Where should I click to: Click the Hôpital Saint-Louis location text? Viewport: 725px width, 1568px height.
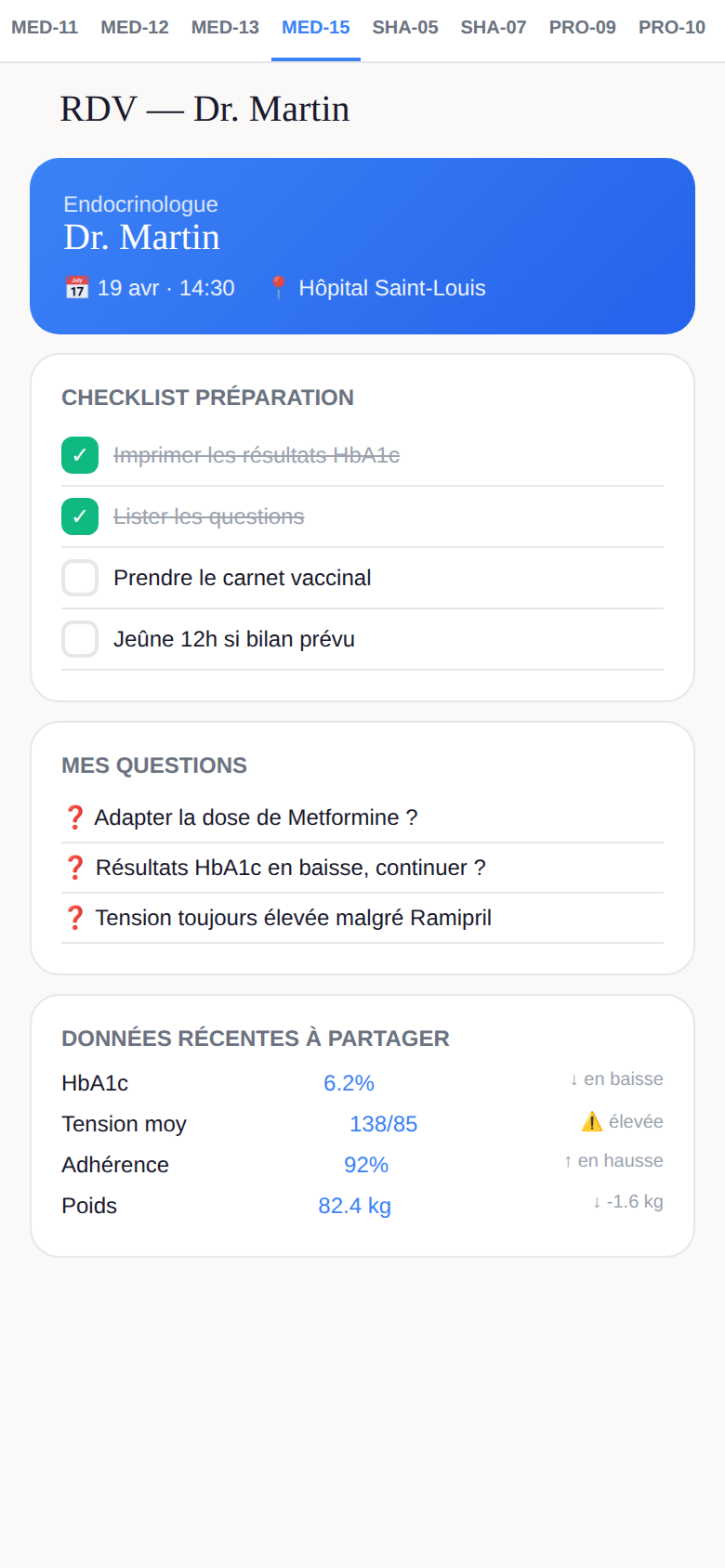pyautogui.click(x=392, y=288)
